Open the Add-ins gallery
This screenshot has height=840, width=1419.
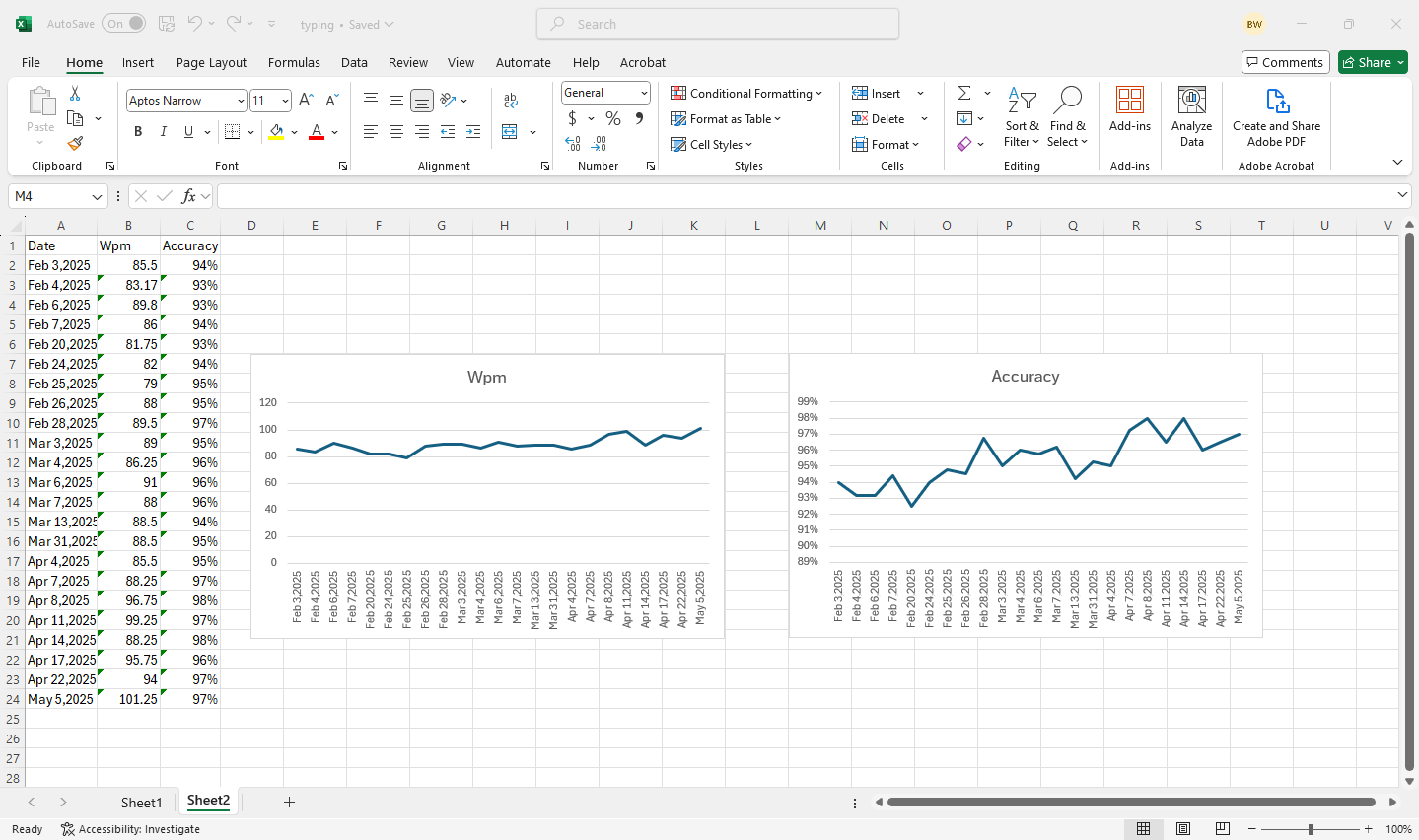click(1130, 109)
